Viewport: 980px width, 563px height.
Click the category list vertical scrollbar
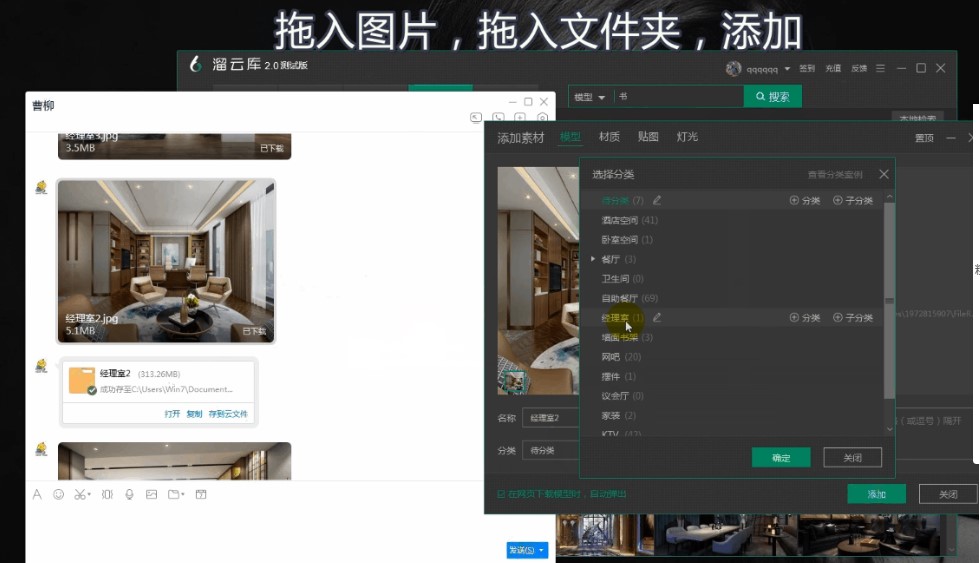(x=889, y=300)
